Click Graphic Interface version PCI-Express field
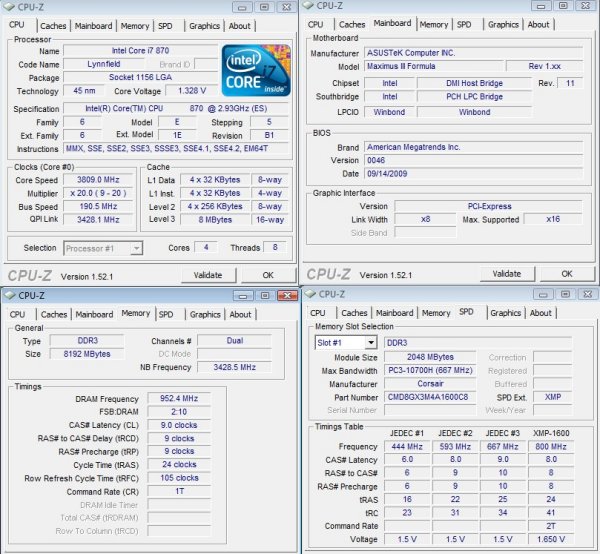Screen dimensions: 600x554 489,206
